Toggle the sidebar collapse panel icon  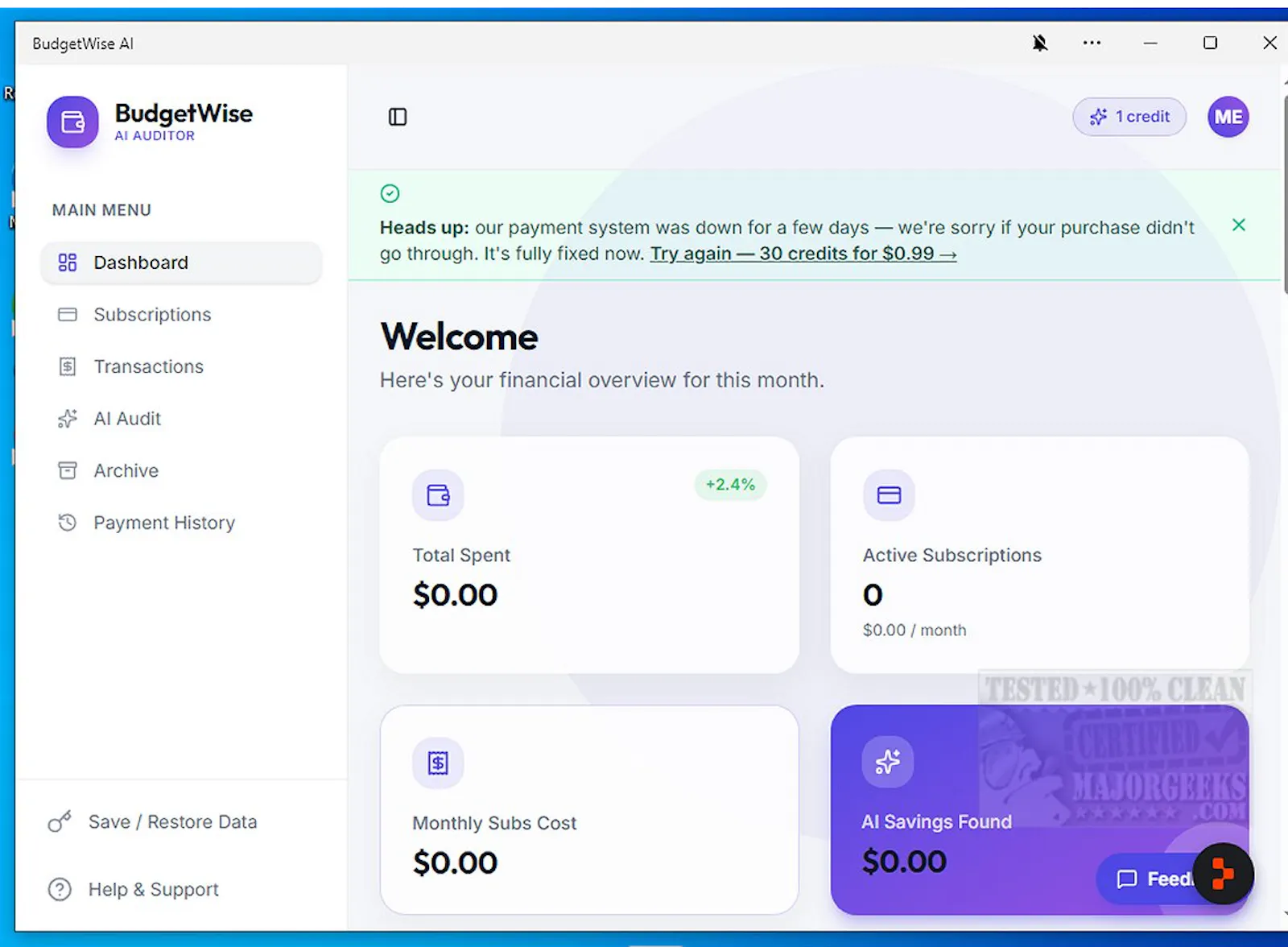[x=398, y=117]
